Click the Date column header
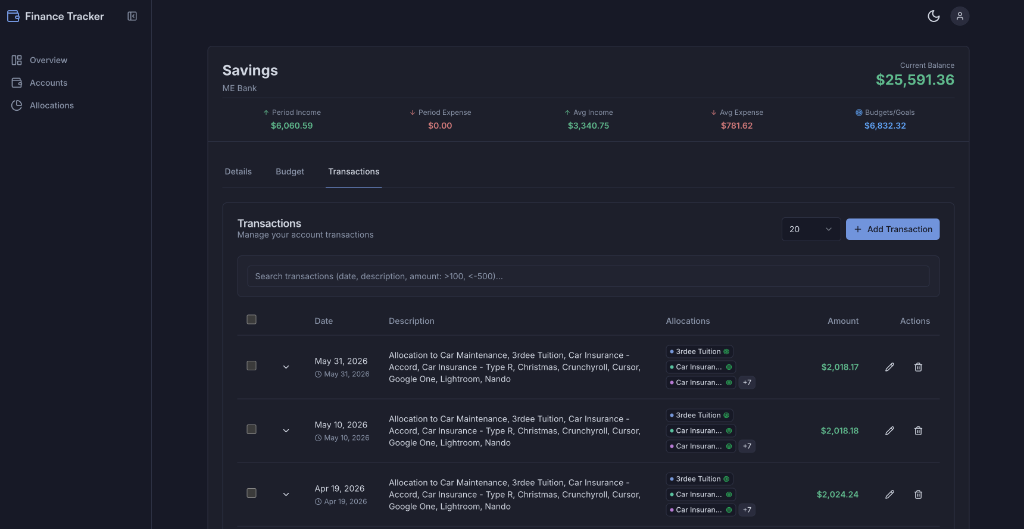Image resolution: width=1024 pixels, height=529 pixels. click(323, 321)
